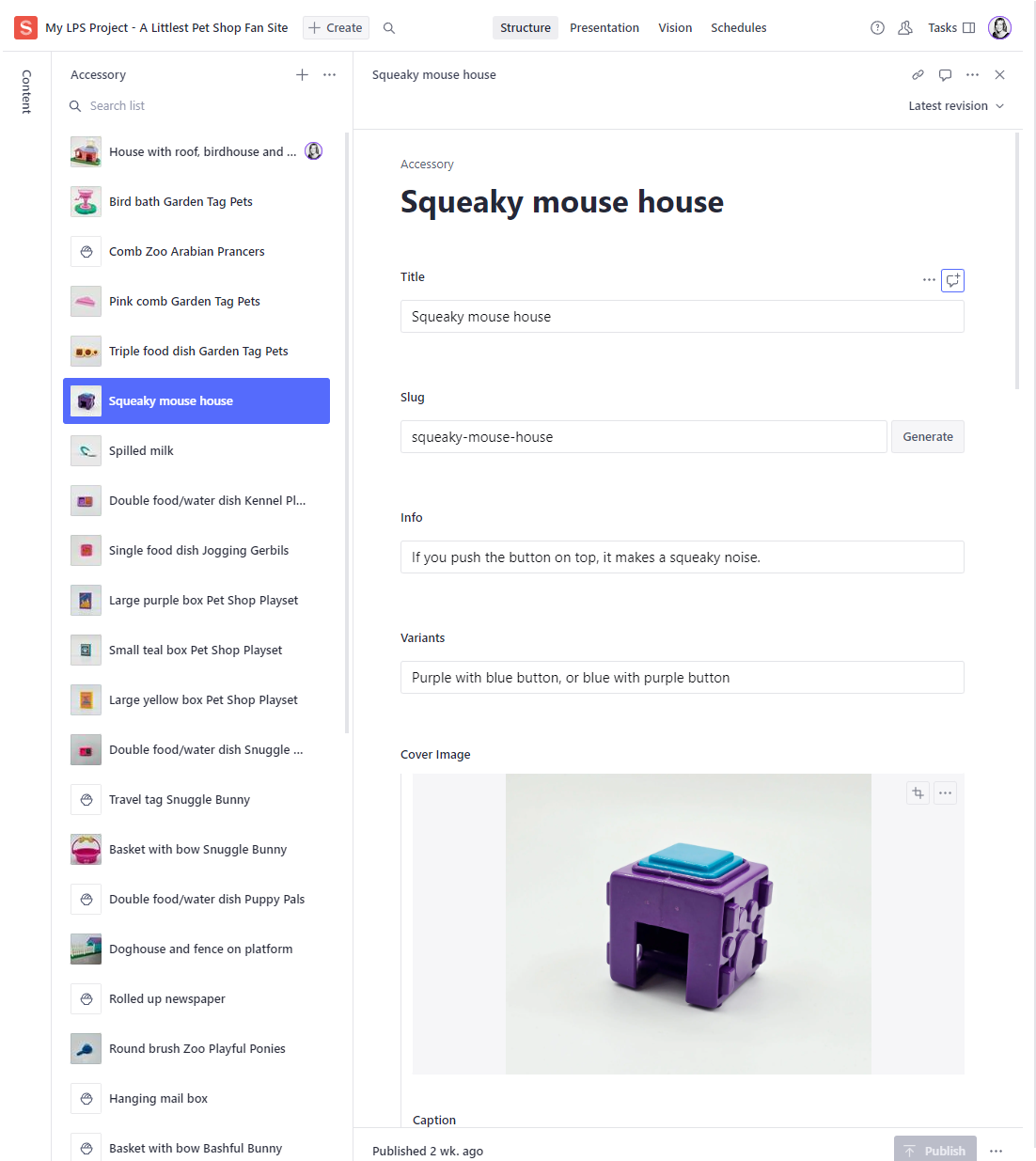Add a comment on the Title field

[952, 280]
